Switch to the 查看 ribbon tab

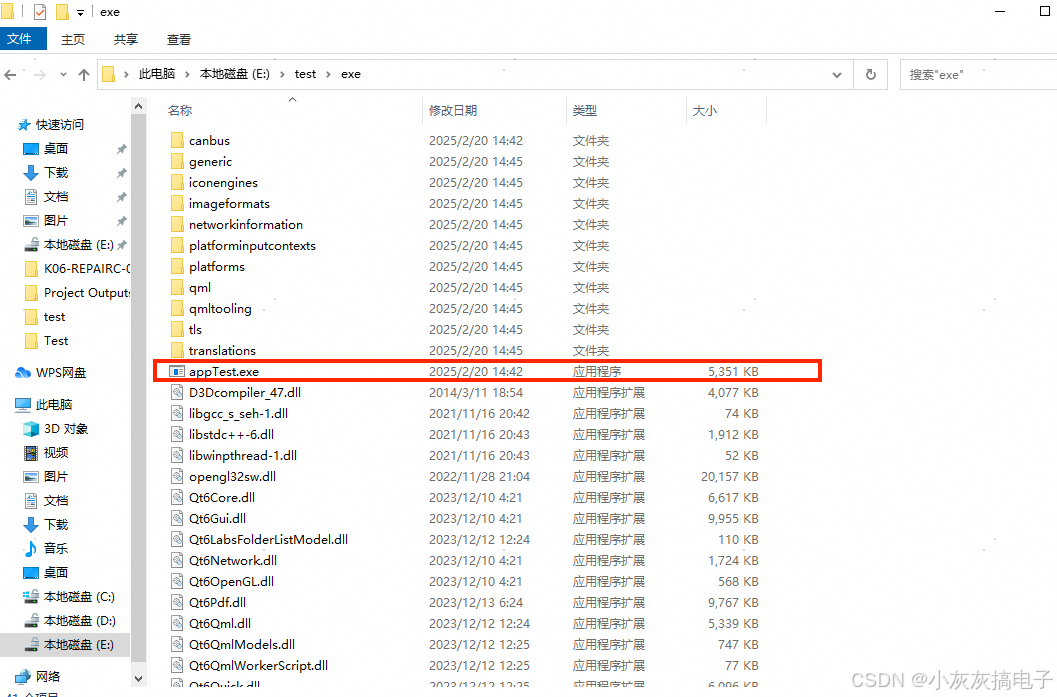pyautogui.click(x=178, y=39)
